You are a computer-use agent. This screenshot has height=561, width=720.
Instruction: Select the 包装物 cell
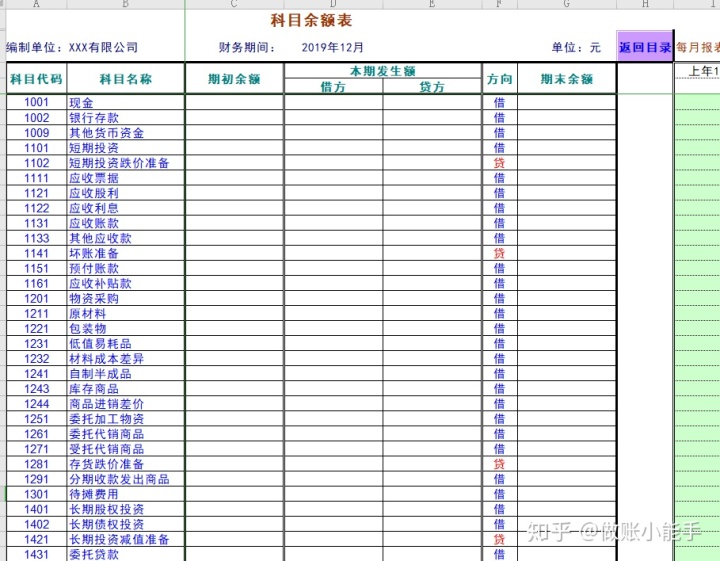tap(125, 329)
